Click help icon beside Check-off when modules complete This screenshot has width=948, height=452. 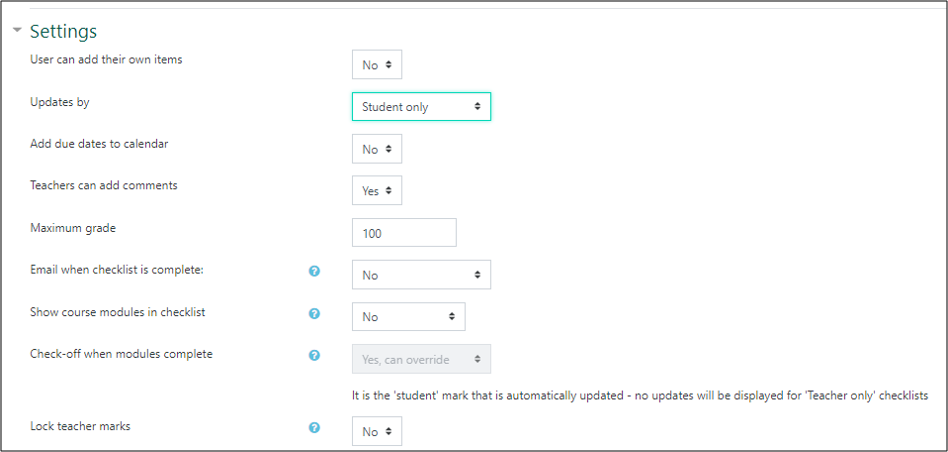tap(314, 355)
